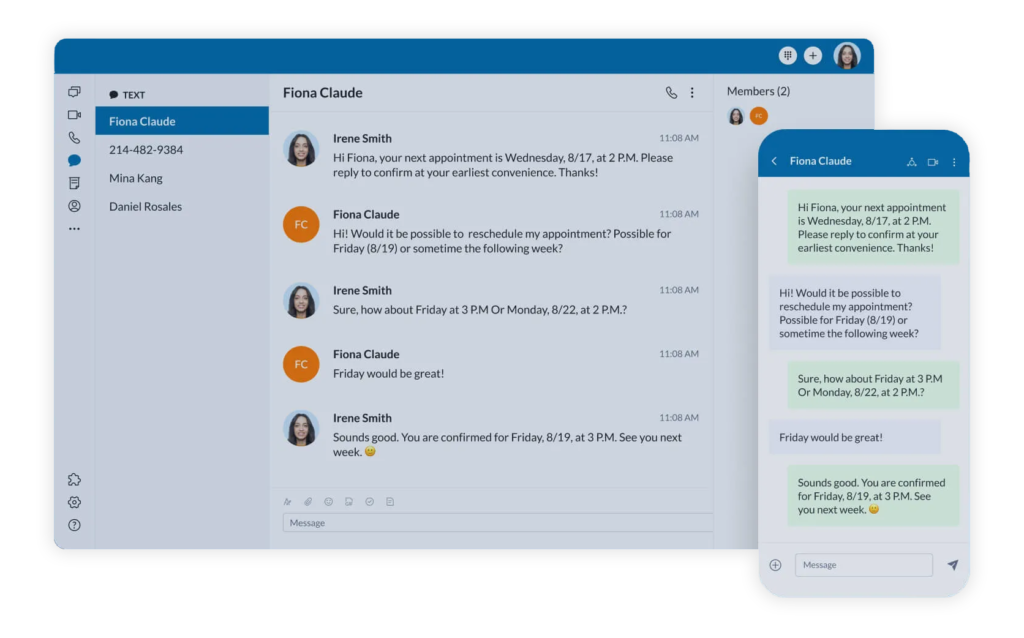Open desktop conversation three-dot options menu

point(692,93)
